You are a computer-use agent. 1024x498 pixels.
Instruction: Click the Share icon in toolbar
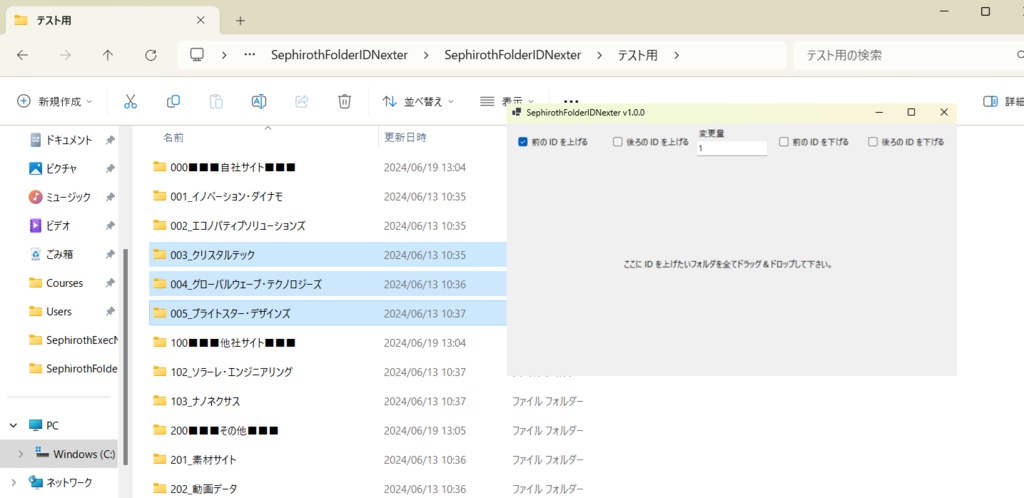302,101
